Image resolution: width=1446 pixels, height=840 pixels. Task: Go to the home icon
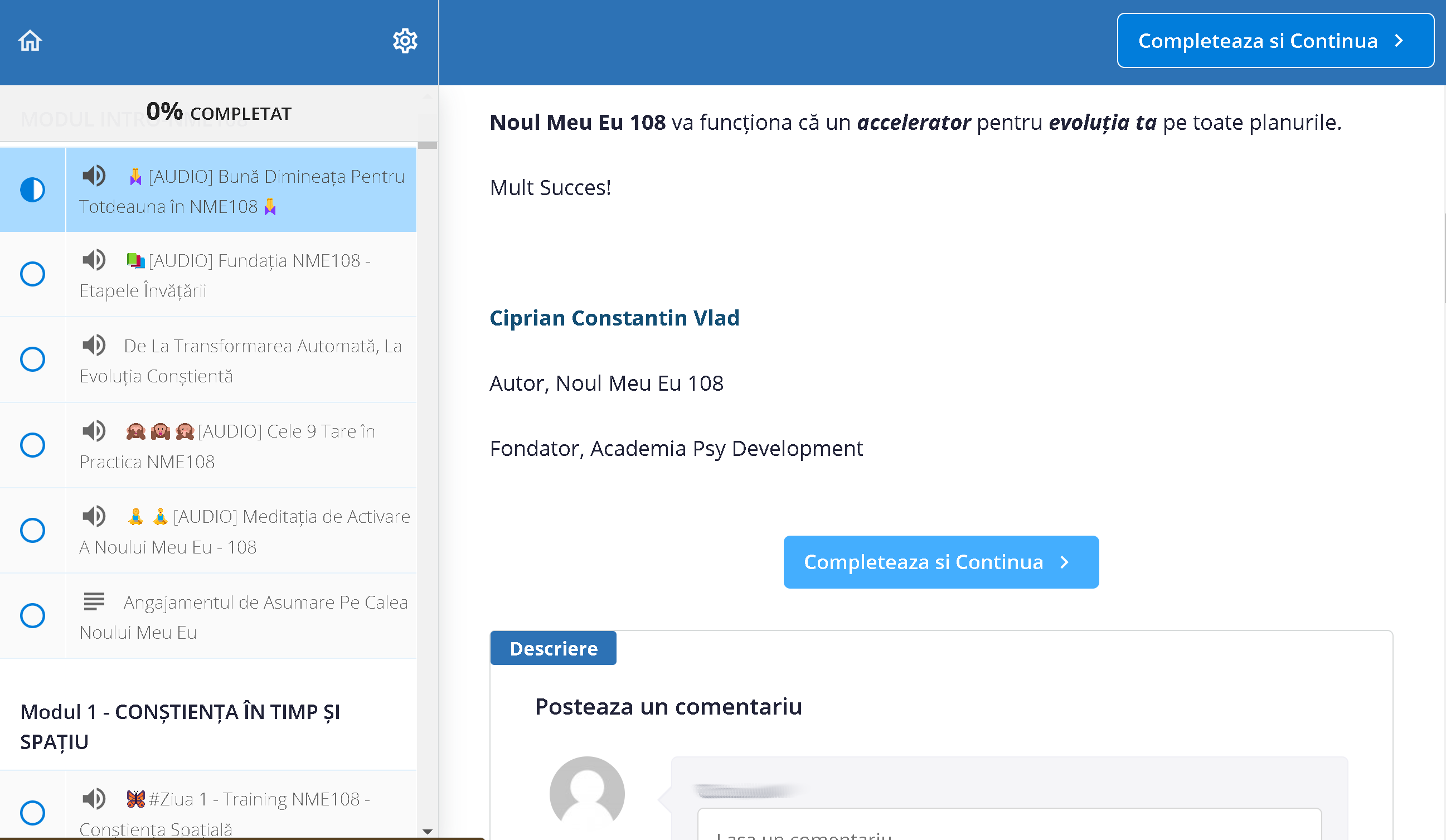point(30,41)
